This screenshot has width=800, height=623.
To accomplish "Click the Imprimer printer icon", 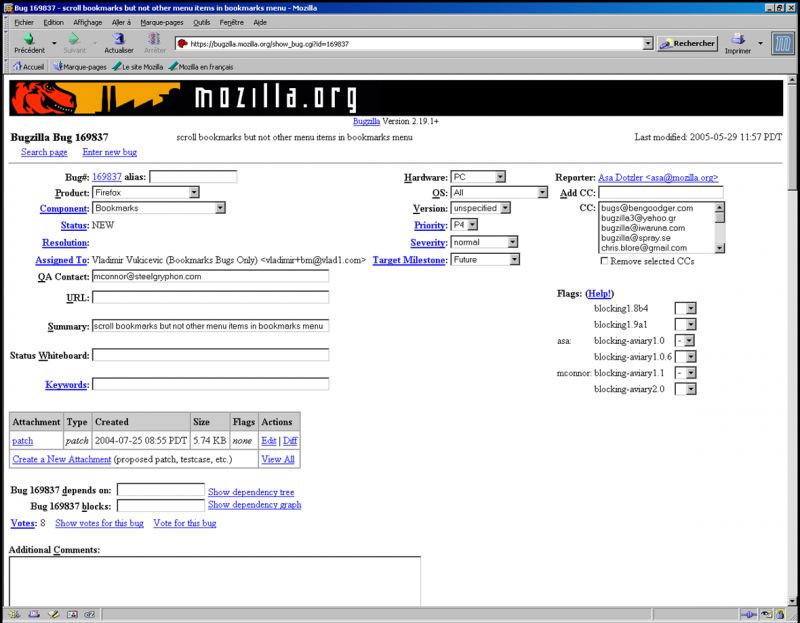I will click(737, 39).
